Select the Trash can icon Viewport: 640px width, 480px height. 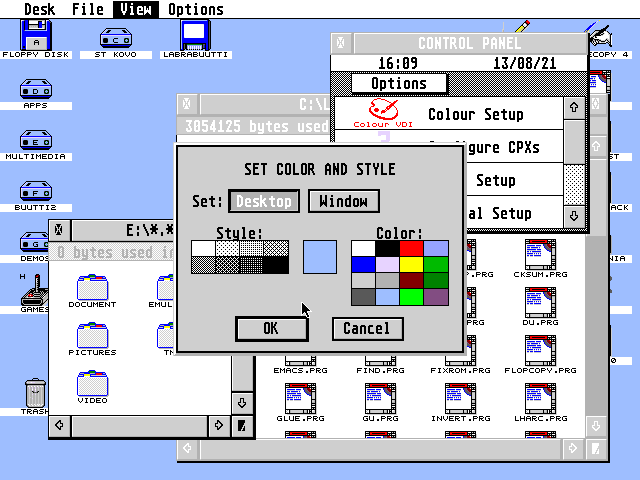coord(35,396)
